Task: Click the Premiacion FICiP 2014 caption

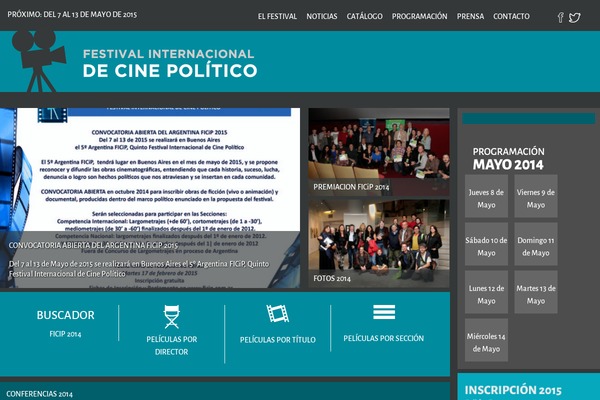Action: (351, 187)
